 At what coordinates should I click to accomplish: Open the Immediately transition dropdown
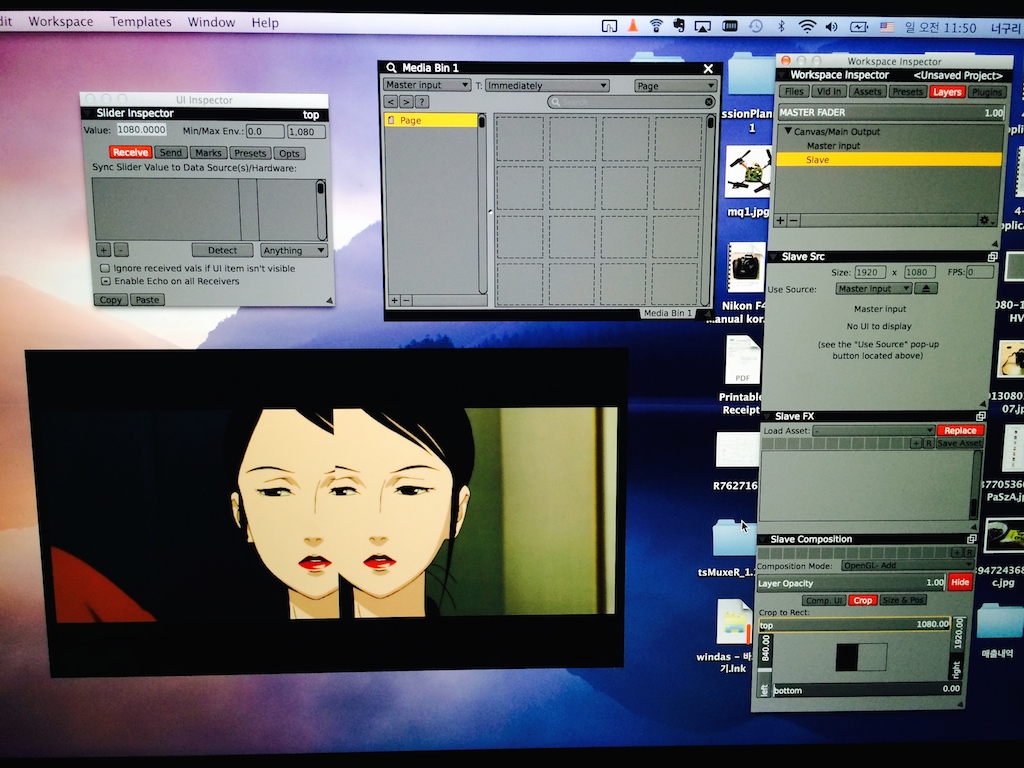(x=547, y=86)
